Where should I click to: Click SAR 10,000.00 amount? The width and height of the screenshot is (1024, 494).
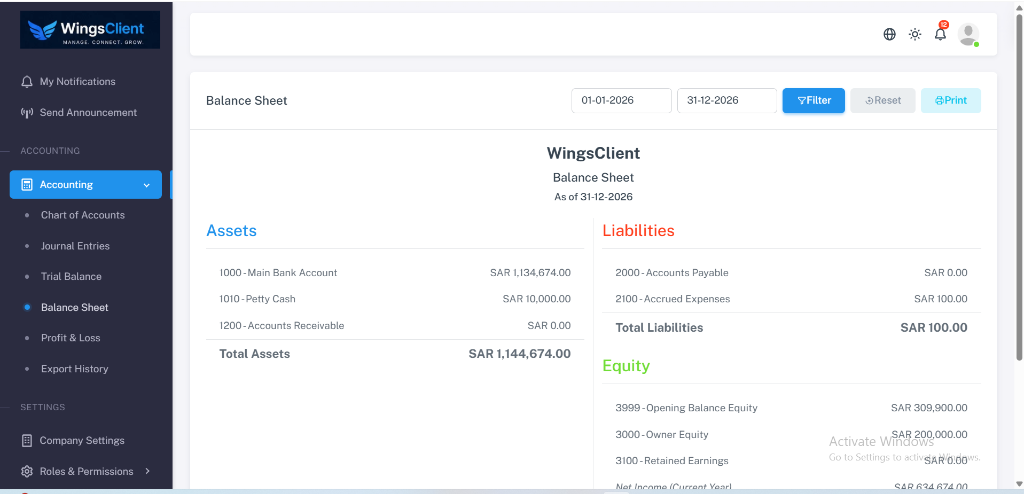pyautogui.click(x=537, y=299)
